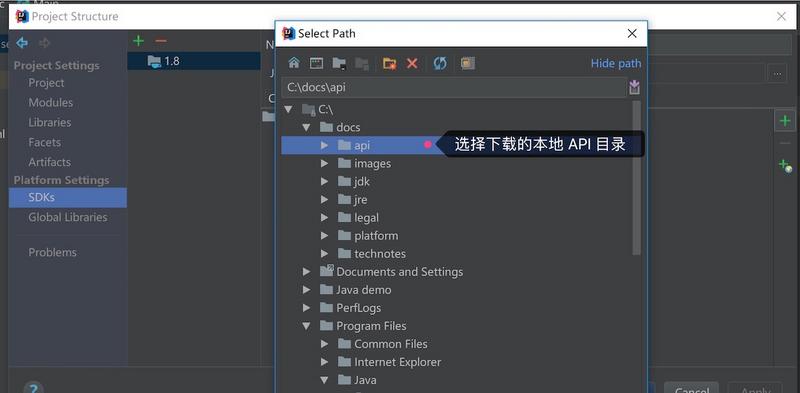Screen dimensions: 800x393
Task: Expand the legal folder arrow
Action: (324, 217)
